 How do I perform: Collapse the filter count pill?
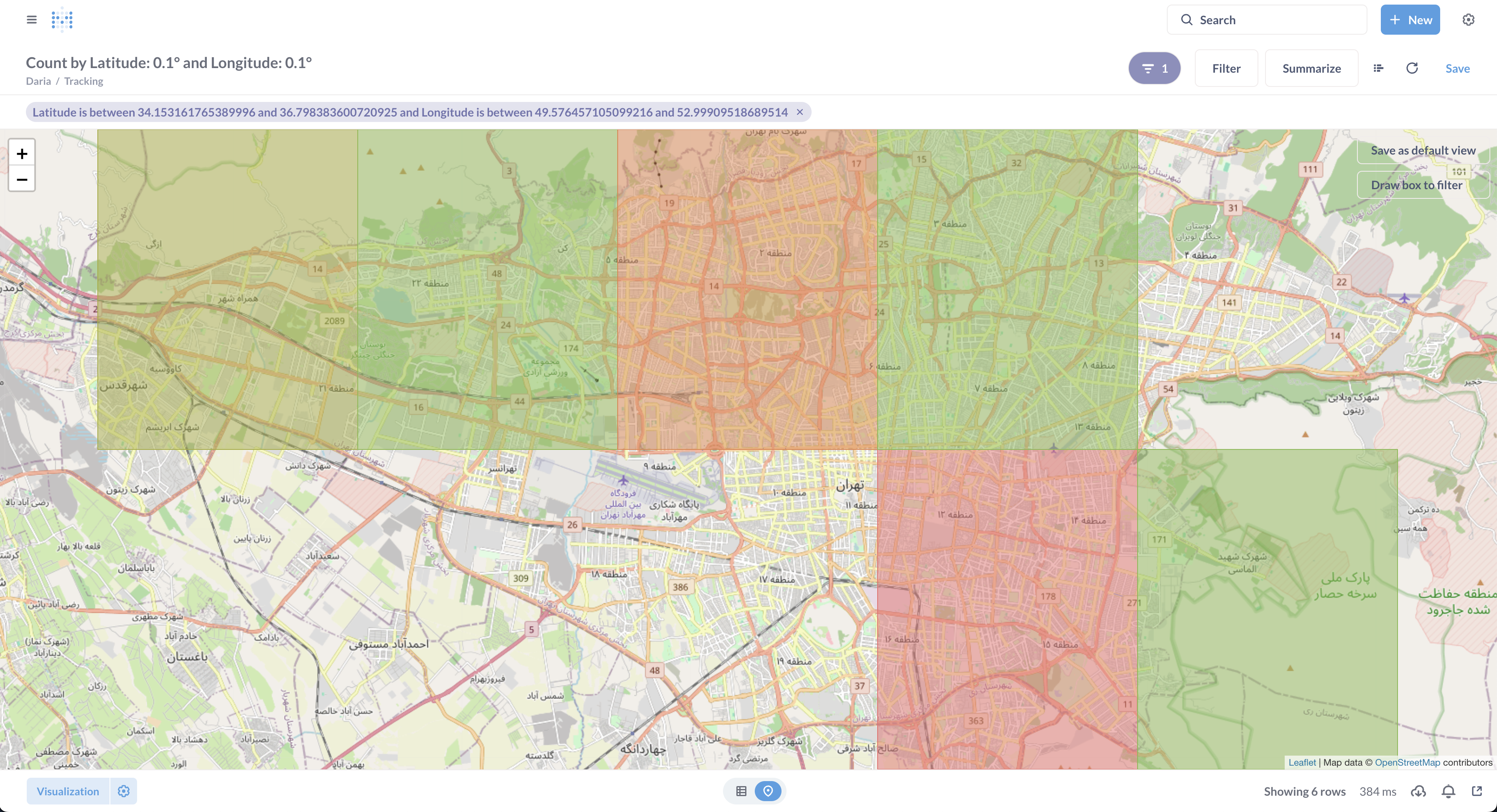click(x=1154, y=69)
